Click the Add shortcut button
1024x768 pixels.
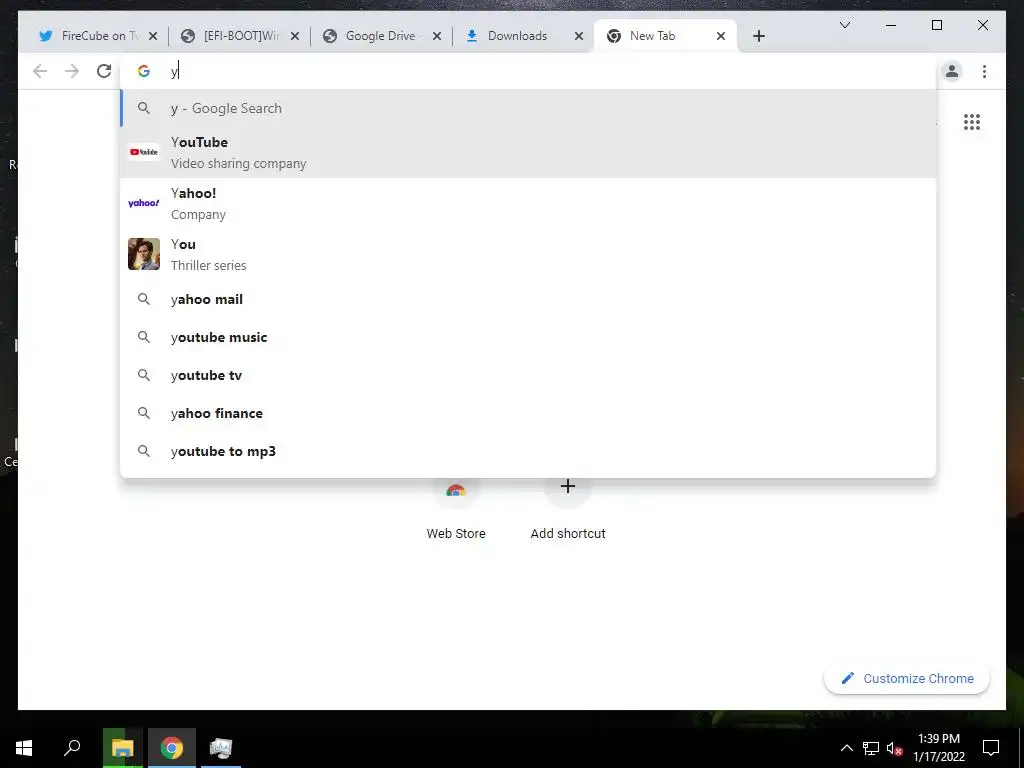click(568, 509)
